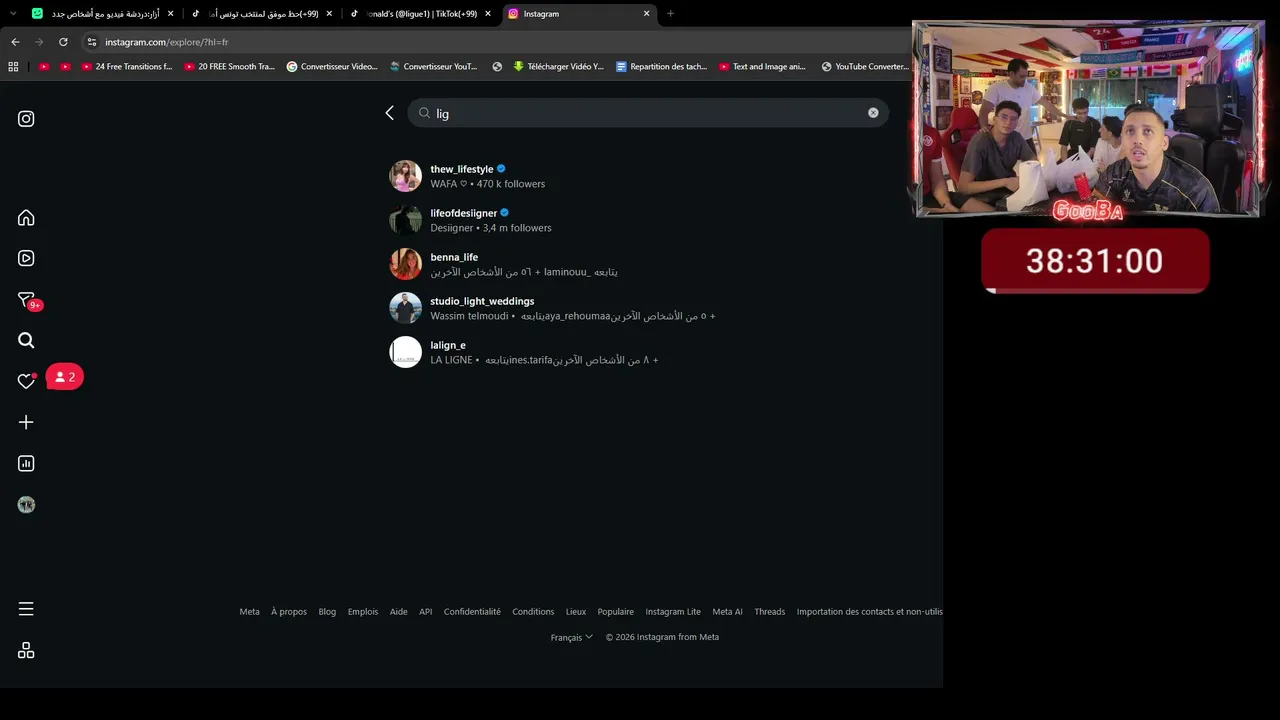Open the Also from Meta apps icon

(x=26, y=651)
